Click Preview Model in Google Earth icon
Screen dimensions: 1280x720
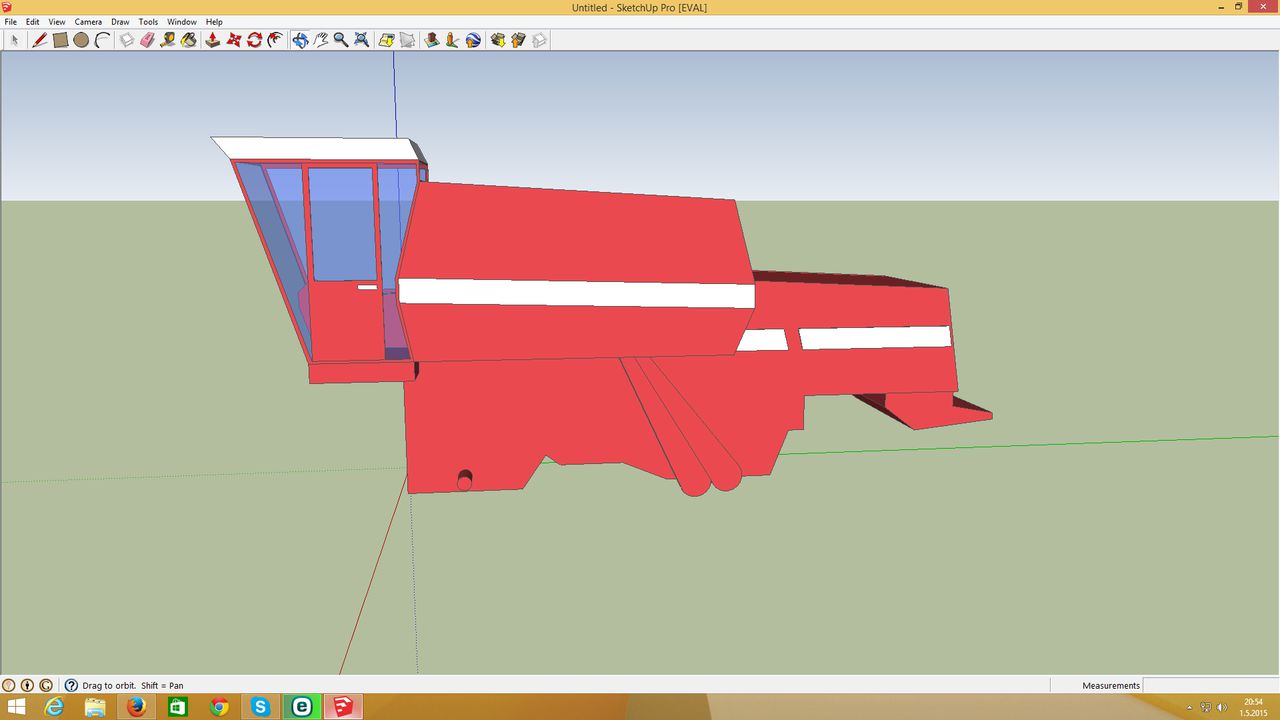tap(473, 40)
